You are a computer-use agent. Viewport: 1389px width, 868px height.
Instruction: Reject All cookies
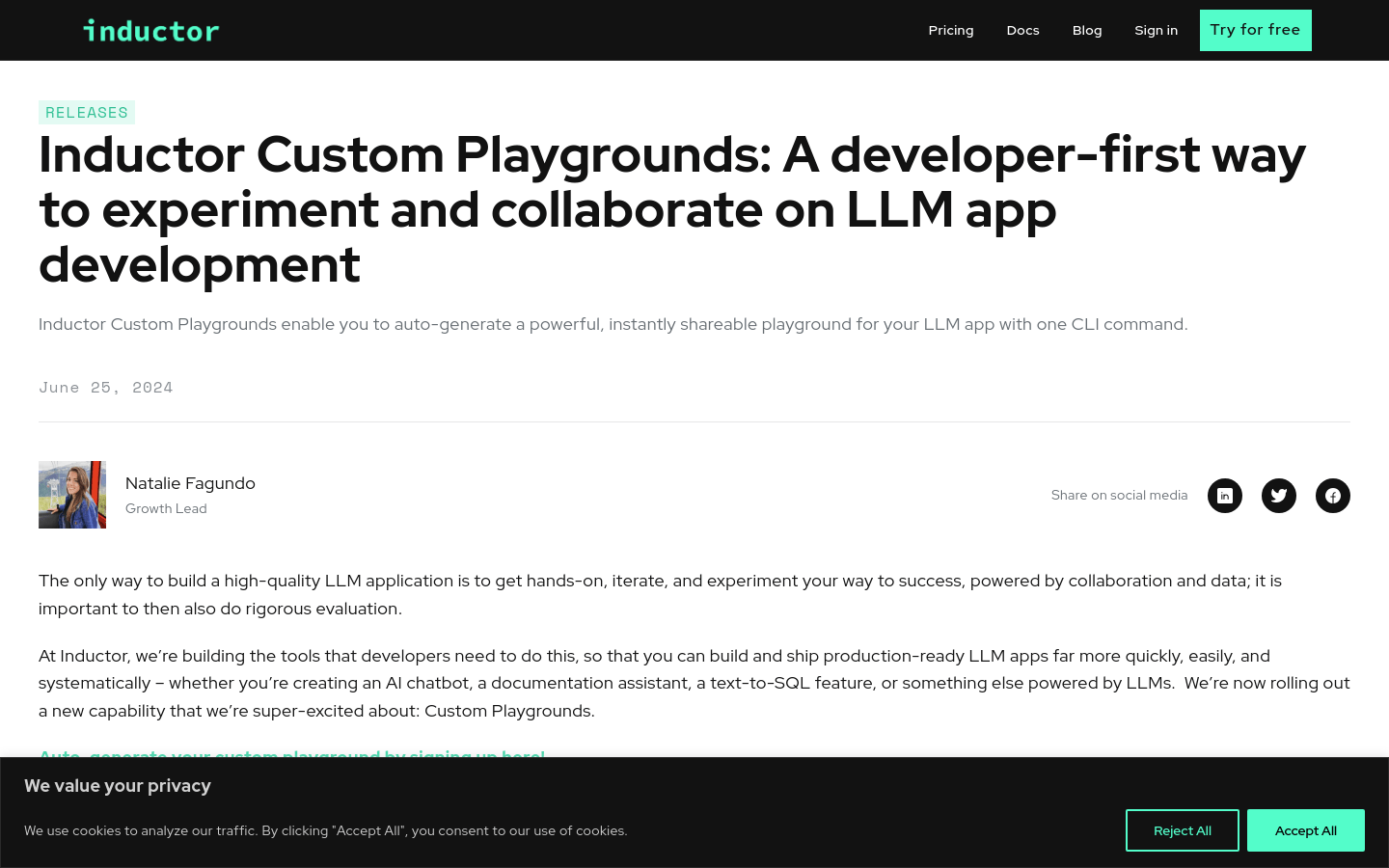[x=1183, y=830]
